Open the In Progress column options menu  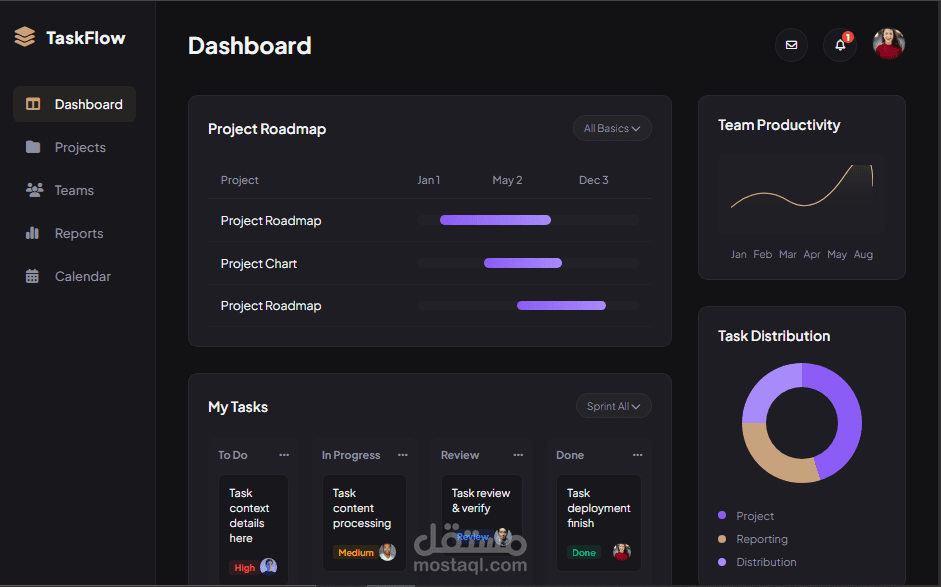(x=403, y=455)
